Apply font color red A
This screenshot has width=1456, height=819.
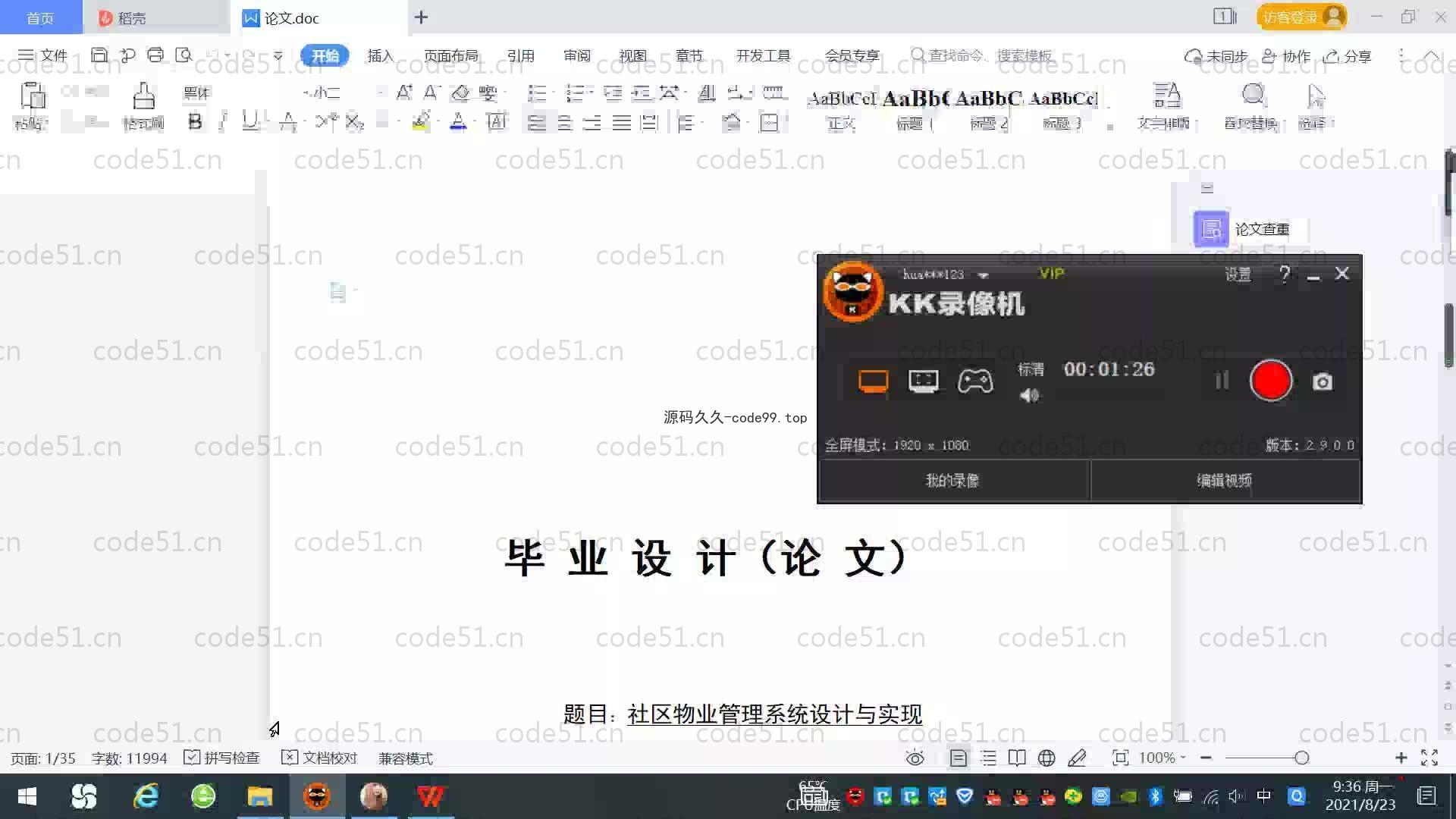tap(458, 122)
